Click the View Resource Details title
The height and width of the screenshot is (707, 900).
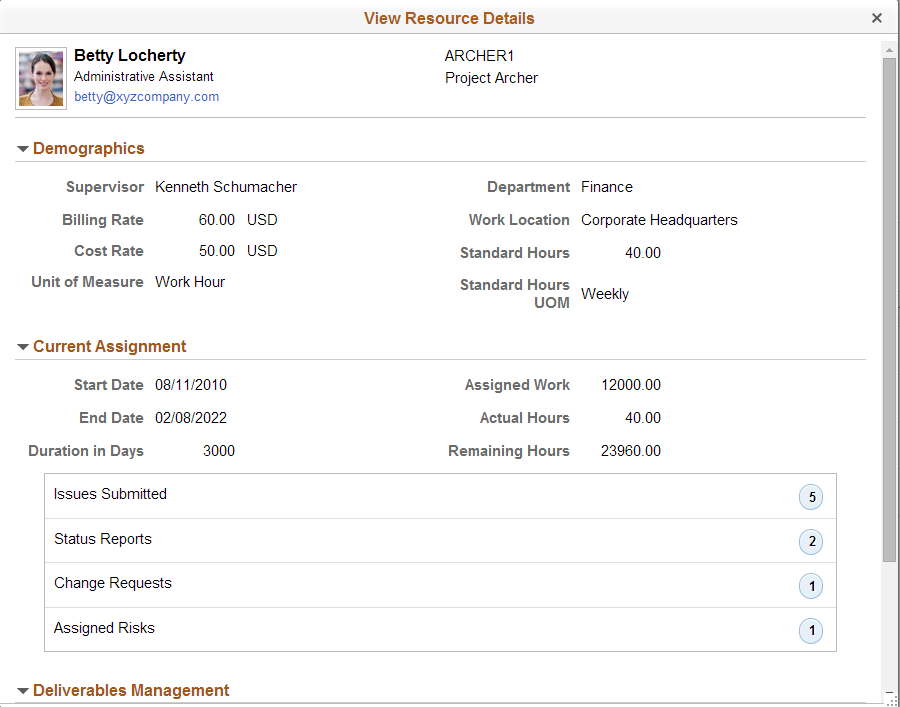pos(448,18)
